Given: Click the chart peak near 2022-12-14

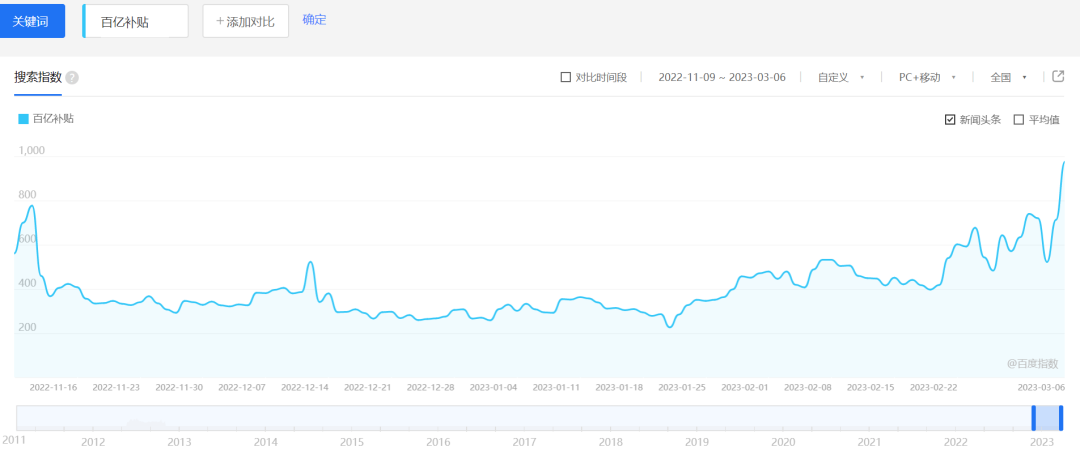Looking at the screenshot, I should [310, 263].
